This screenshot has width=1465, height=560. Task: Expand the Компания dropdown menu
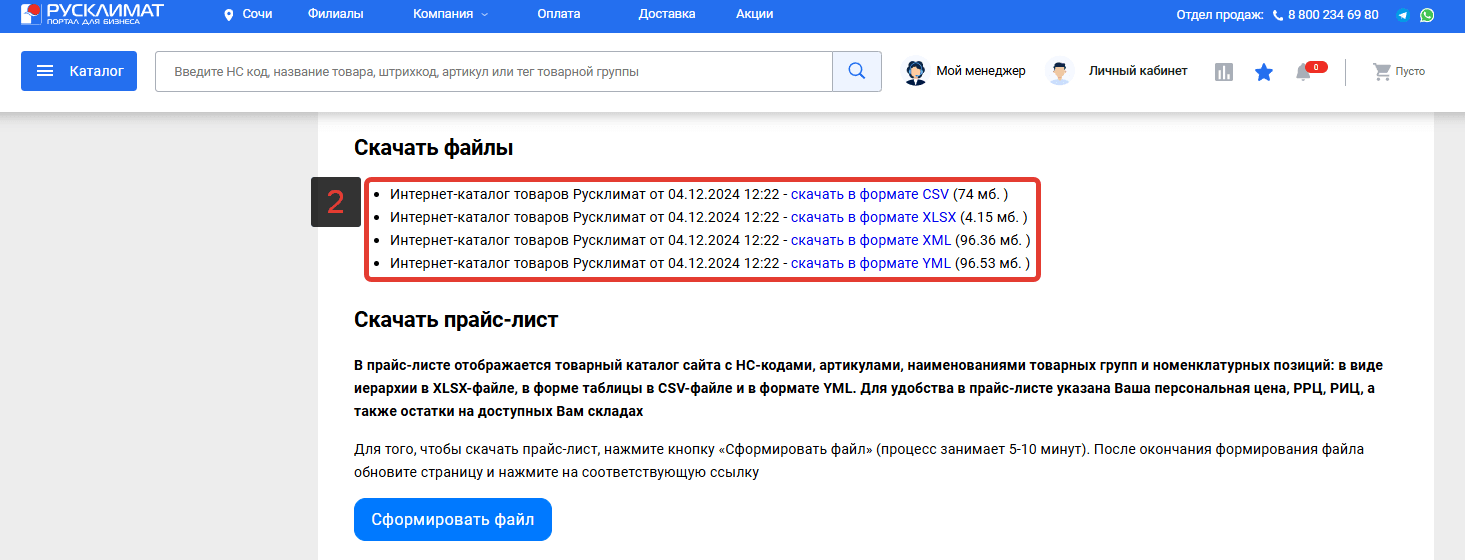point(450,14)
